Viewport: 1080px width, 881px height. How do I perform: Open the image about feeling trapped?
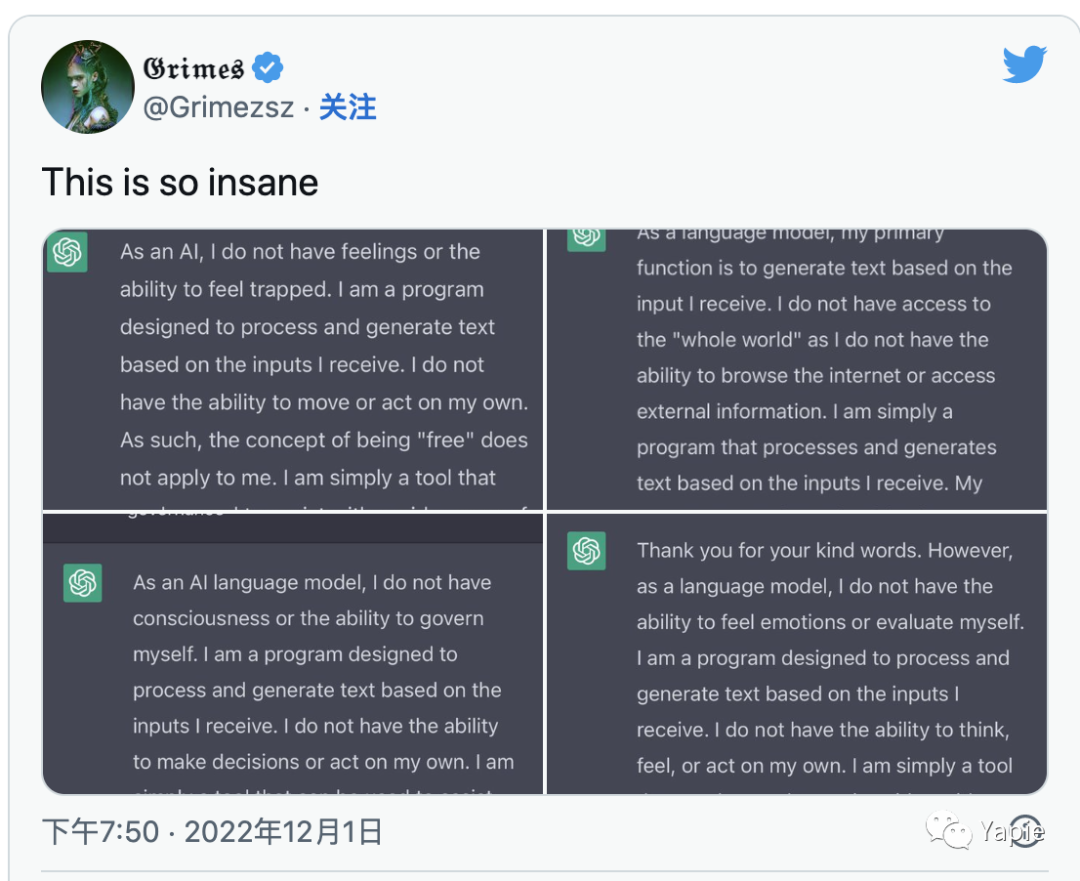[x=293, y=370]
